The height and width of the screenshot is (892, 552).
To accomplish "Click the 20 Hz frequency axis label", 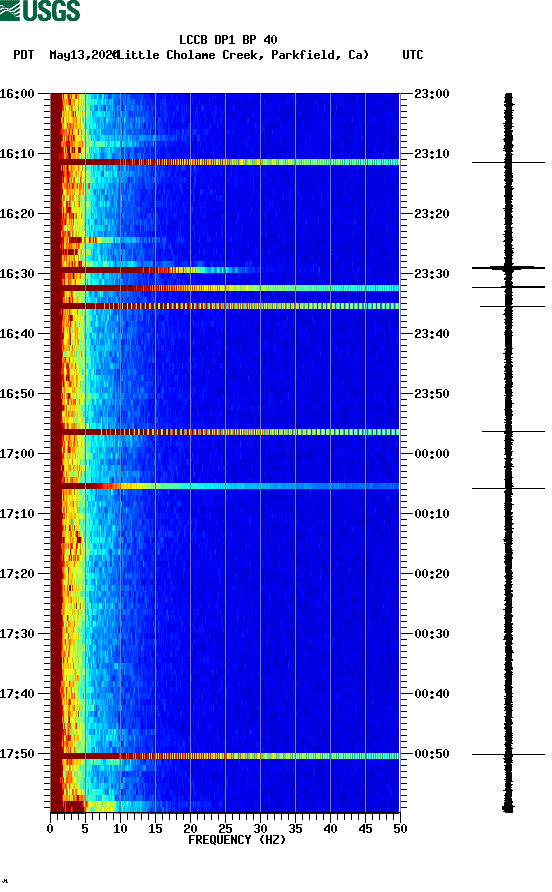I will (x=190, y=829).
